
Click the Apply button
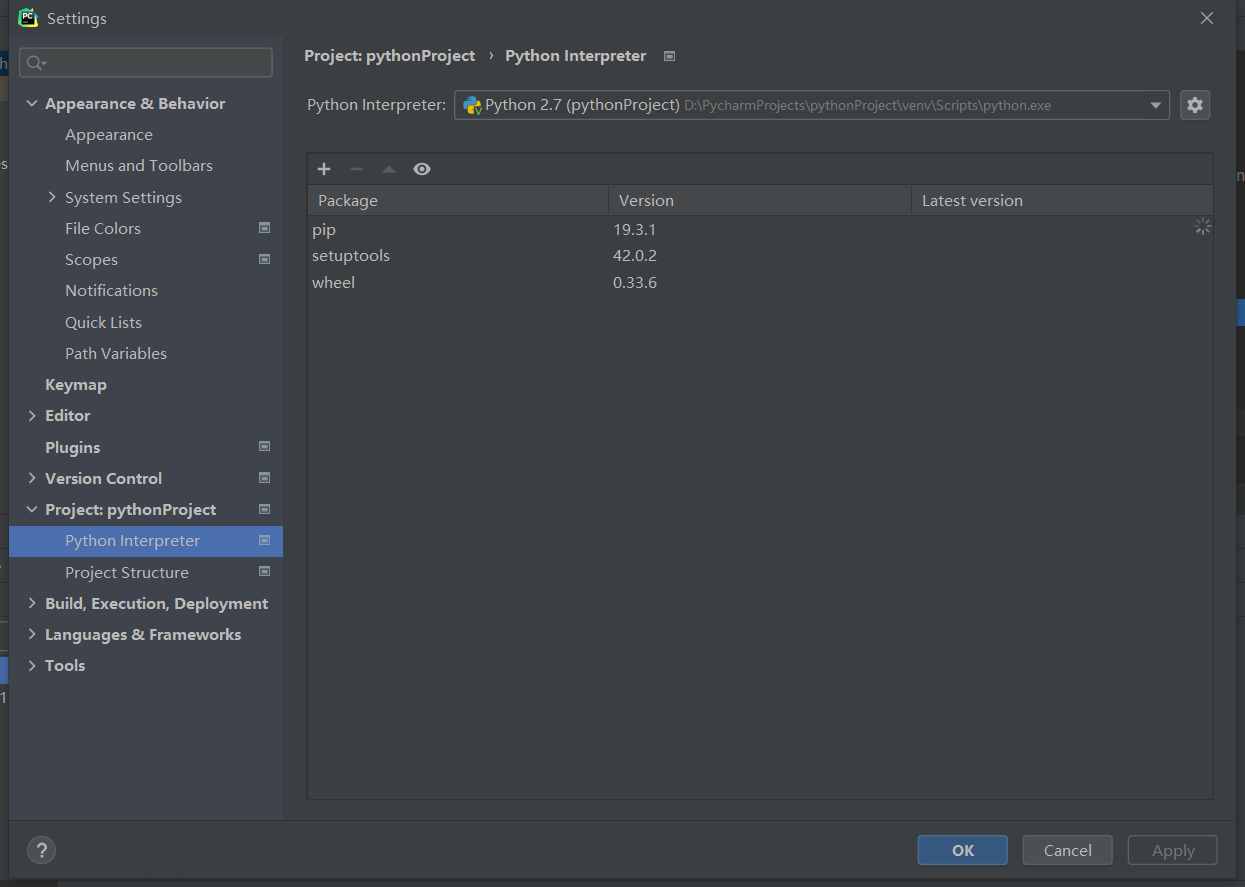coord(1173,850)
